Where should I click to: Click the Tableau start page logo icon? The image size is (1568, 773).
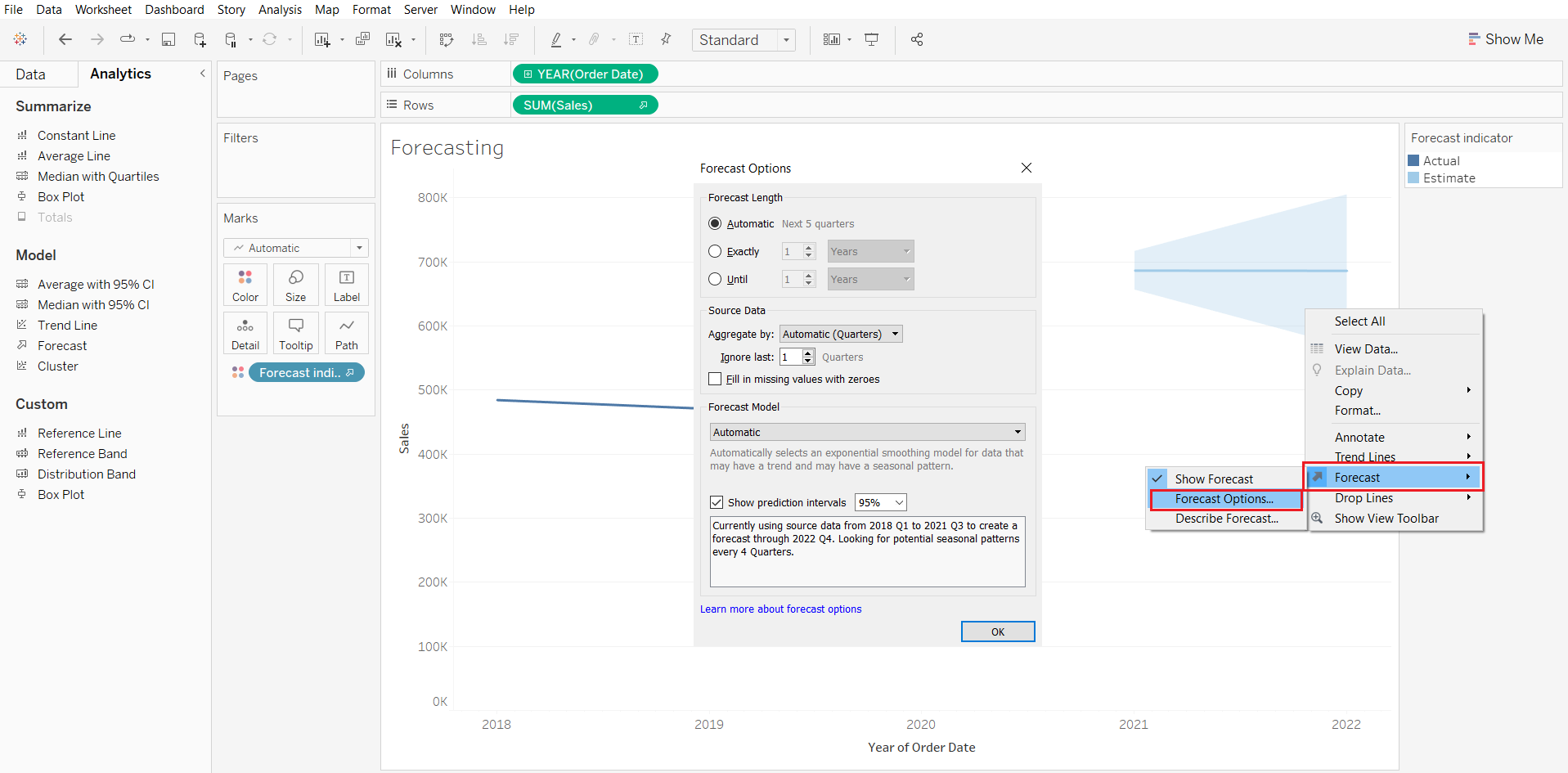[x=20, y=39]
